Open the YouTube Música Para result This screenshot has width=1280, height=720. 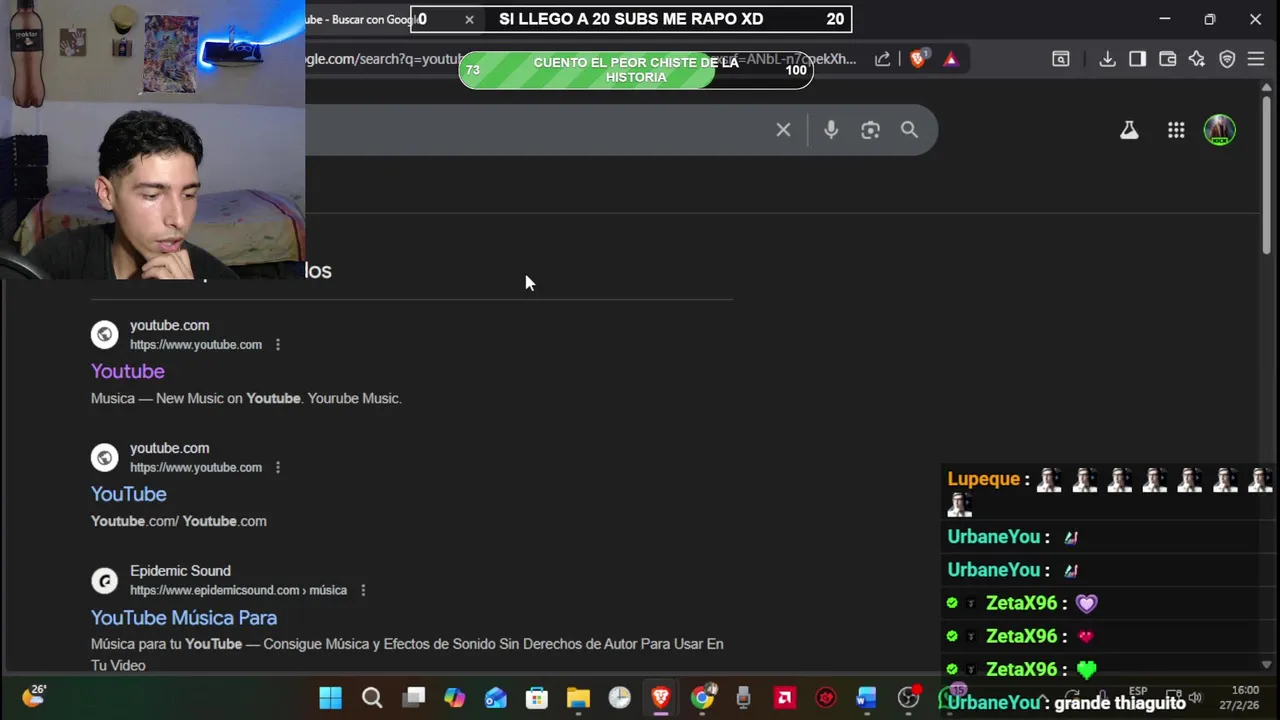pyautogui.click(x=184, y=618)
